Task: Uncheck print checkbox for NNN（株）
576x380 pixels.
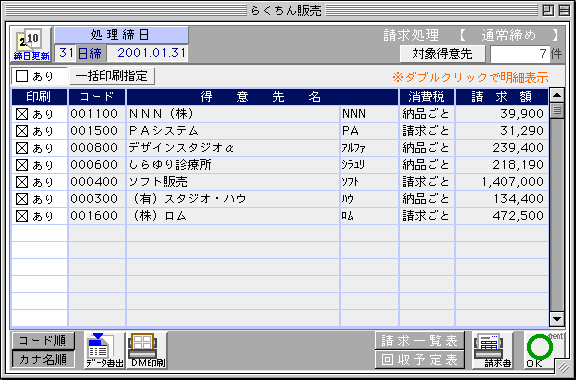Action: (22, 114)
